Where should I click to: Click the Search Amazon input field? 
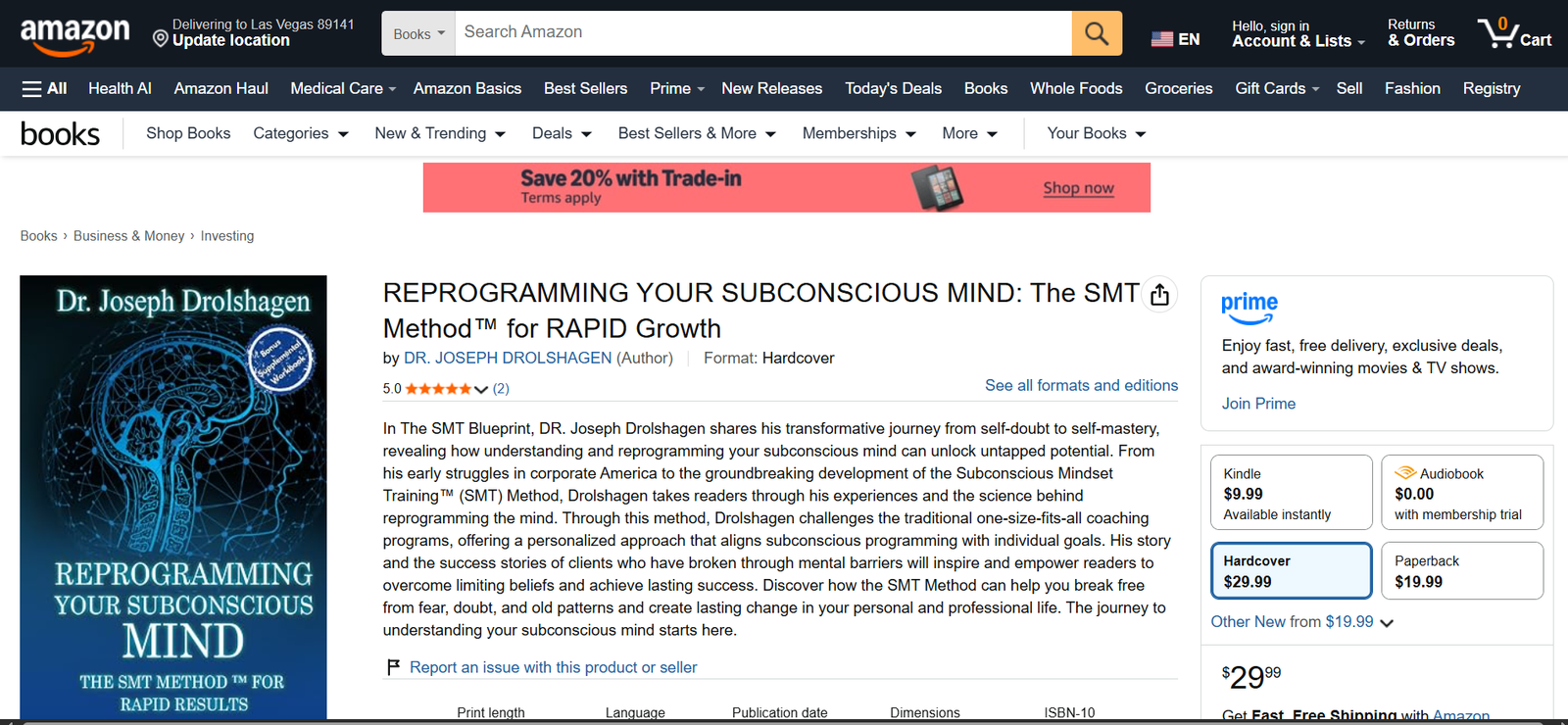coord(763,33)
